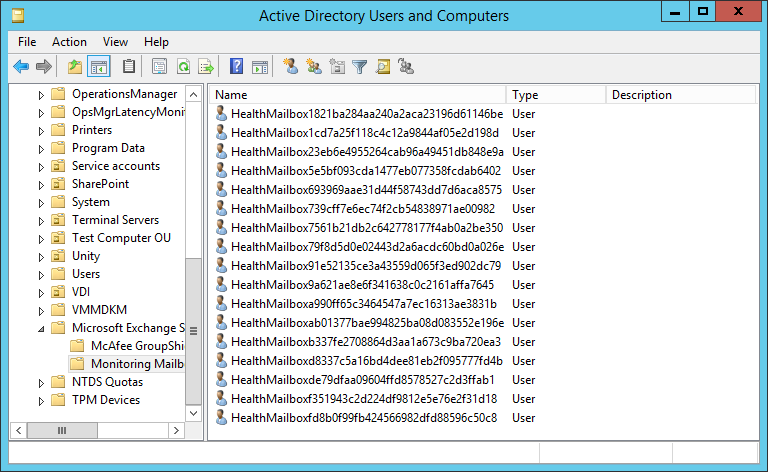Select HealthMailboxde79dfaa09604ffd8578527c2d3ffab1 user
Image resolution: width=768 pixels, height=472 pixels.
point(363,380)
